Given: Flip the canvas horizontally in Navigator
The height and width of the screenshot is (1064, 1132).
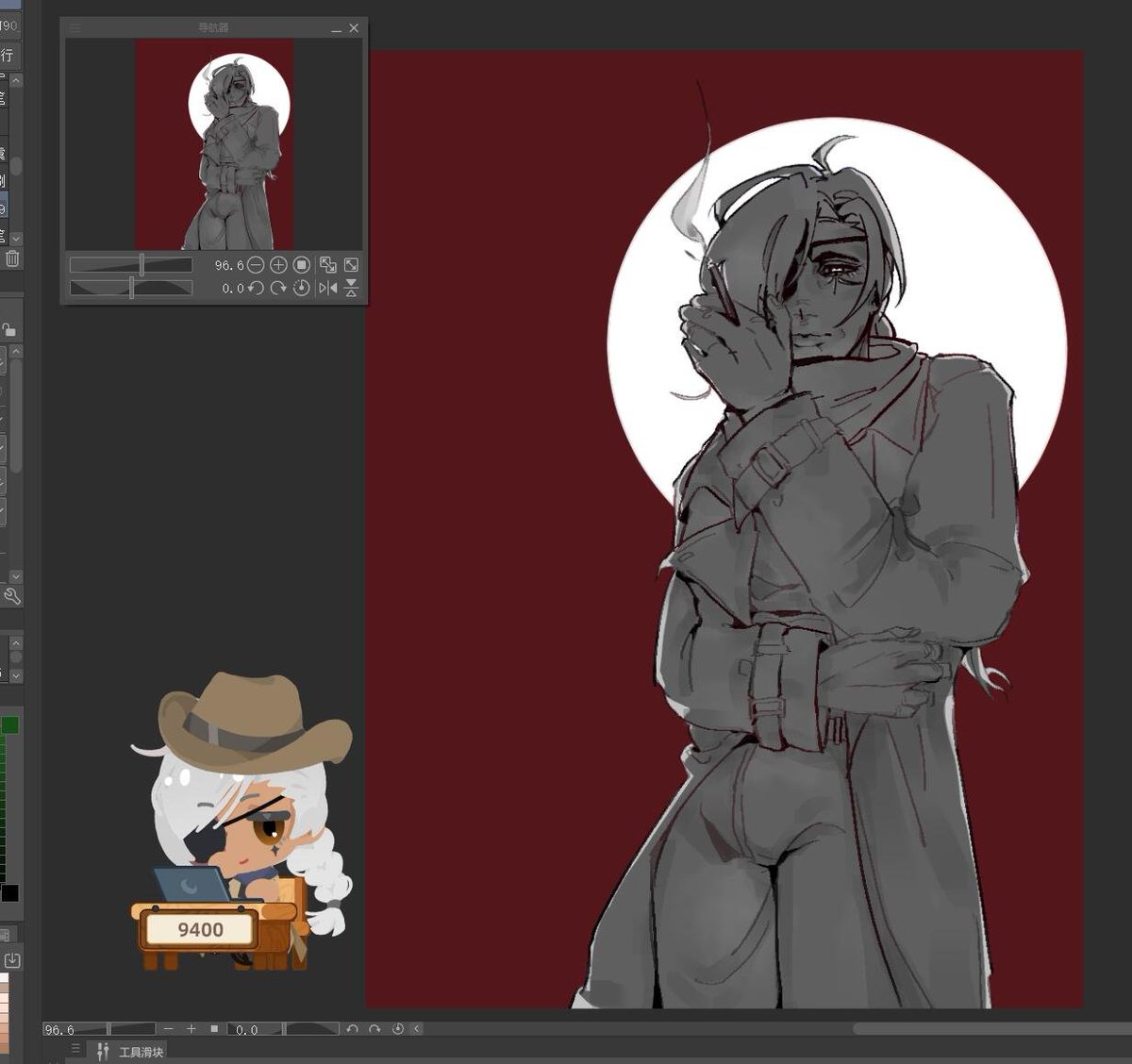Looking at the screenshot, I should (327, 288).
